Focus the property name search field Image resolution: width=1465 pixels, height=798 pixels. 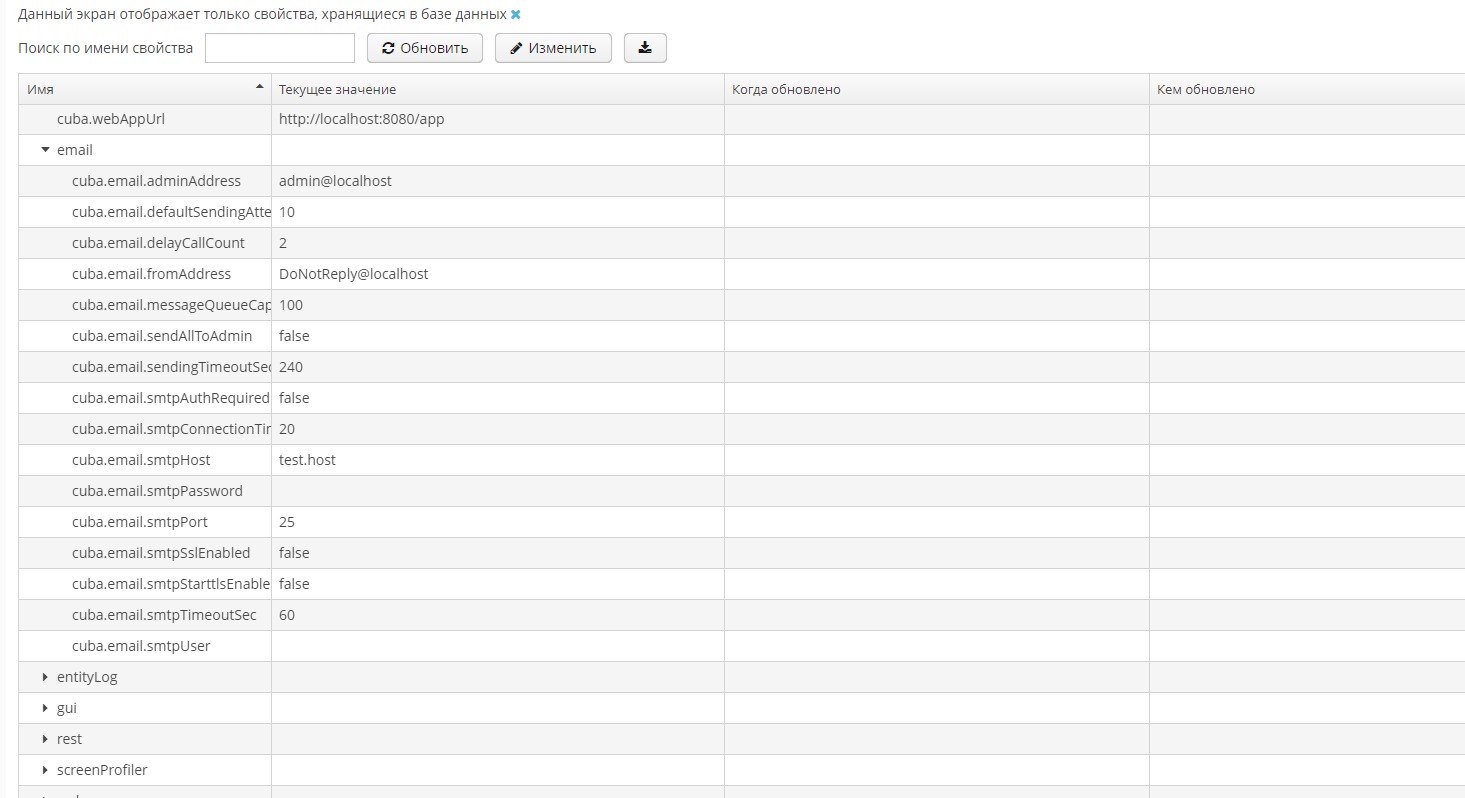point(280,48)
